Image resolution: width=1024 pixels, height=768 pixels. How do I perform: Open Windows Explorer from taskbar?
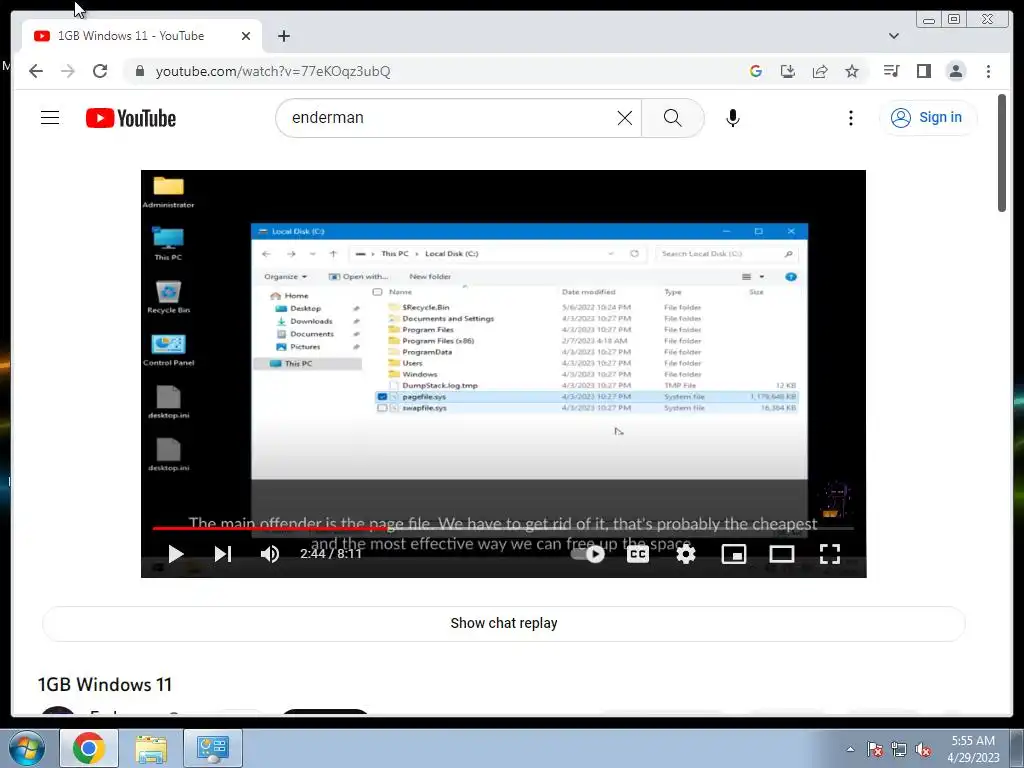(151, 748)
